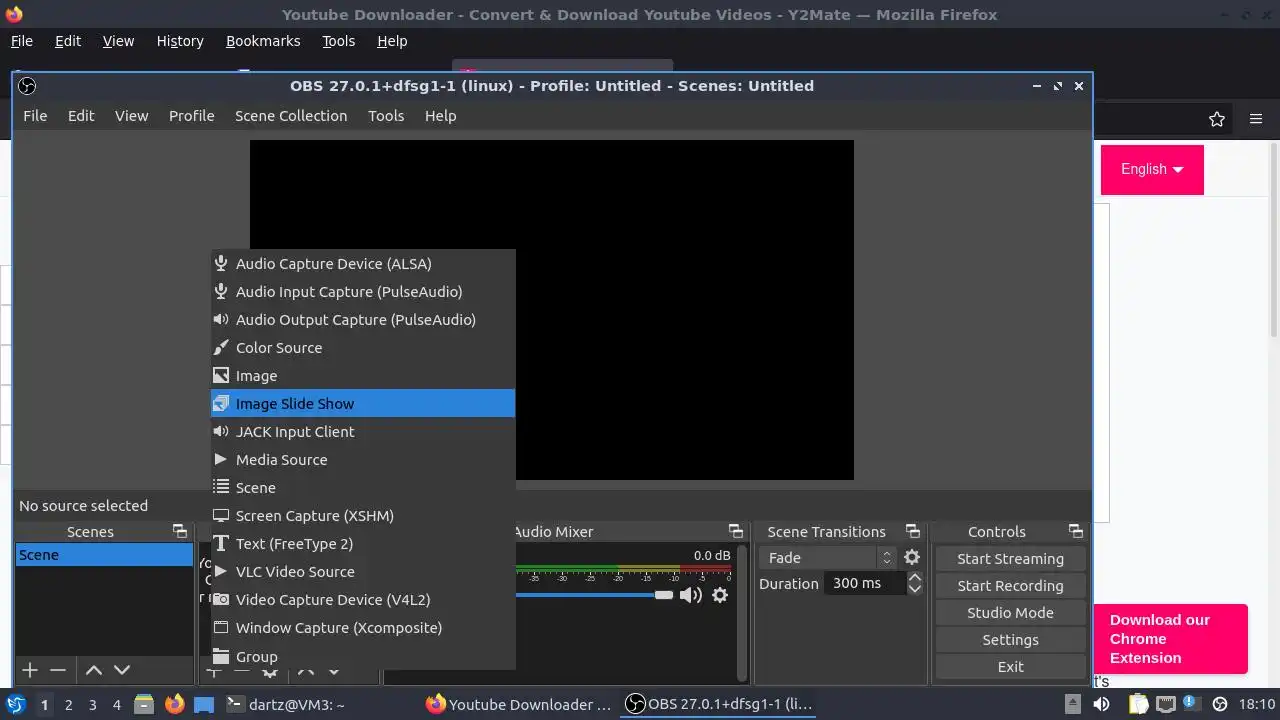Click the audio level meter bar
Screen dimensions: 1280x720
[x=624, y=570]
